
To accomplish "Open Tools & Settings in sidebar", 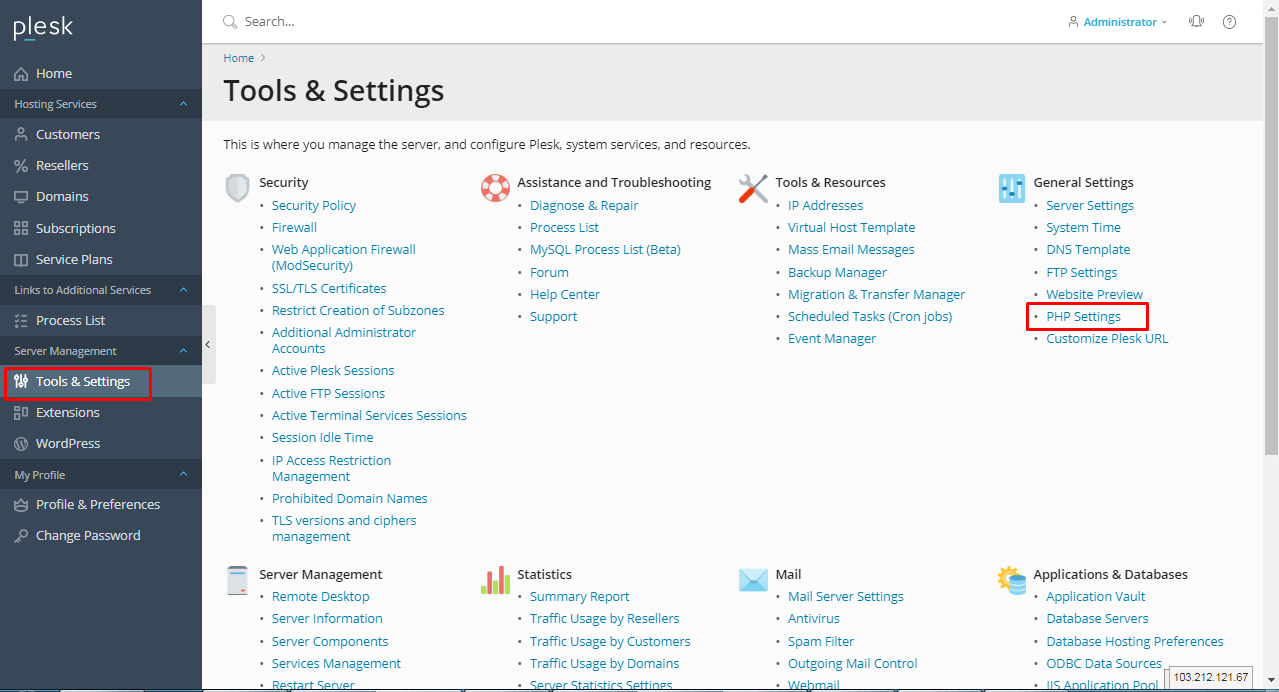I will 101,382.
